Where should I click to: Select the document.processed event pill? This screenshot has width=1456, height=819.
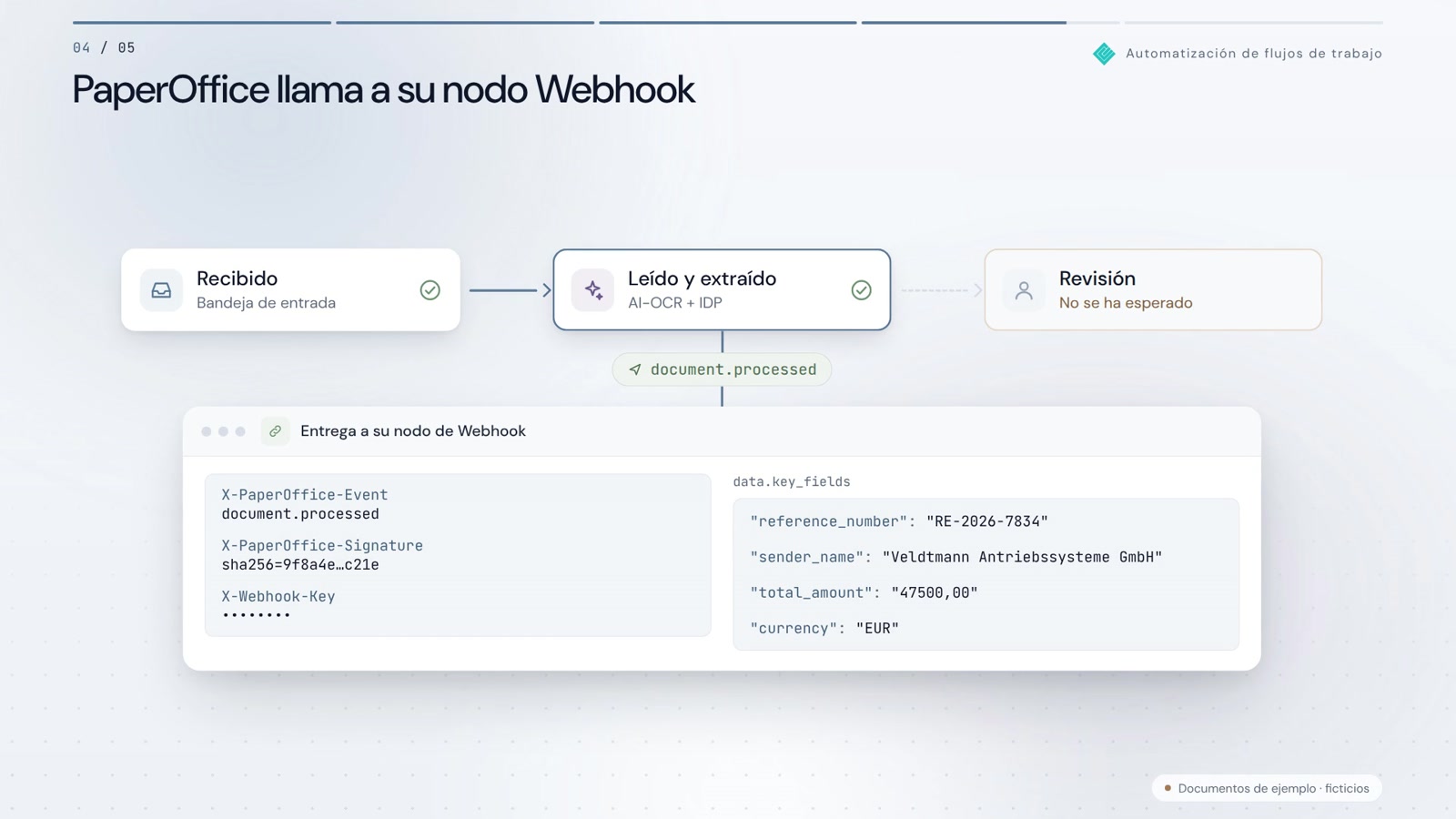coord(722,369)
